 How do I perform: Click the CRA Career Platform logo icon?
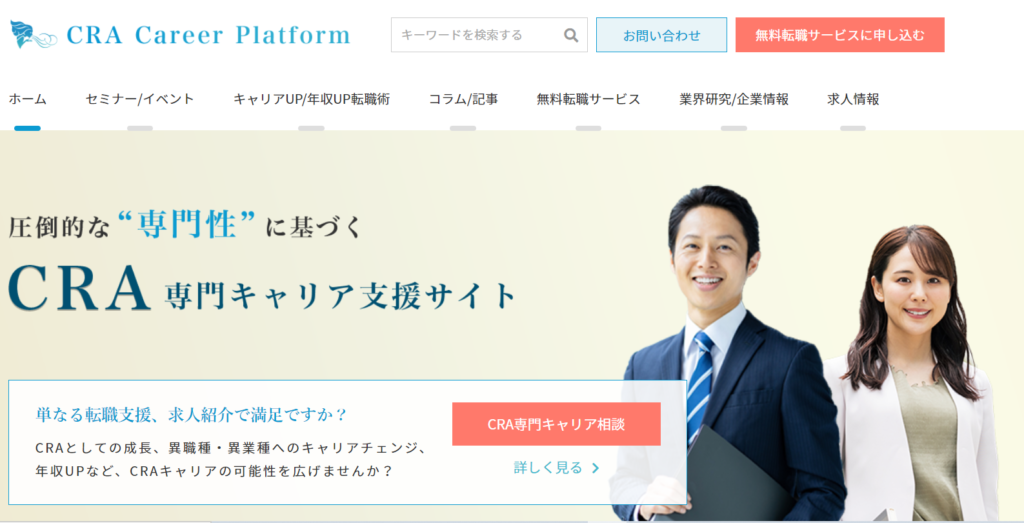34,35
